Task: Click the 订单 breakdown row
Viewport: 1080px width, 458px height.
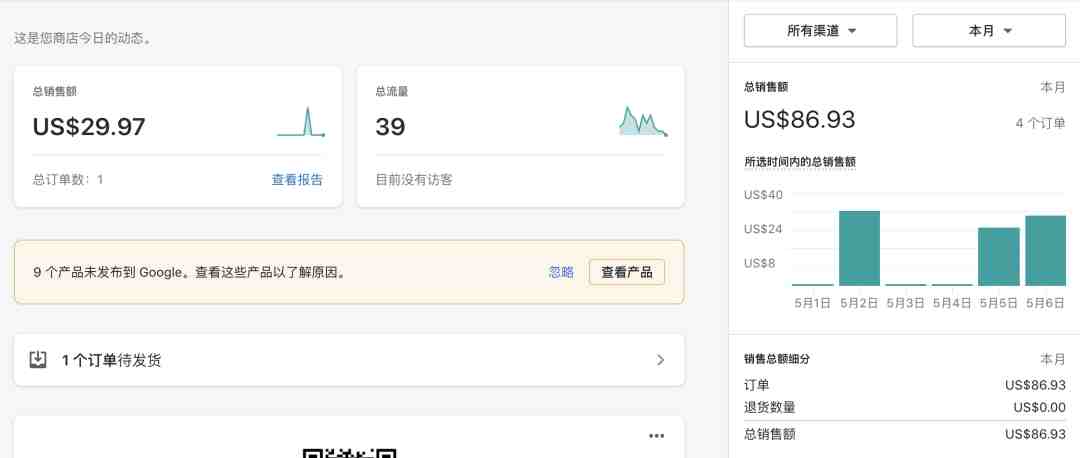Action: pyautogui.click(x=905, y=385)
